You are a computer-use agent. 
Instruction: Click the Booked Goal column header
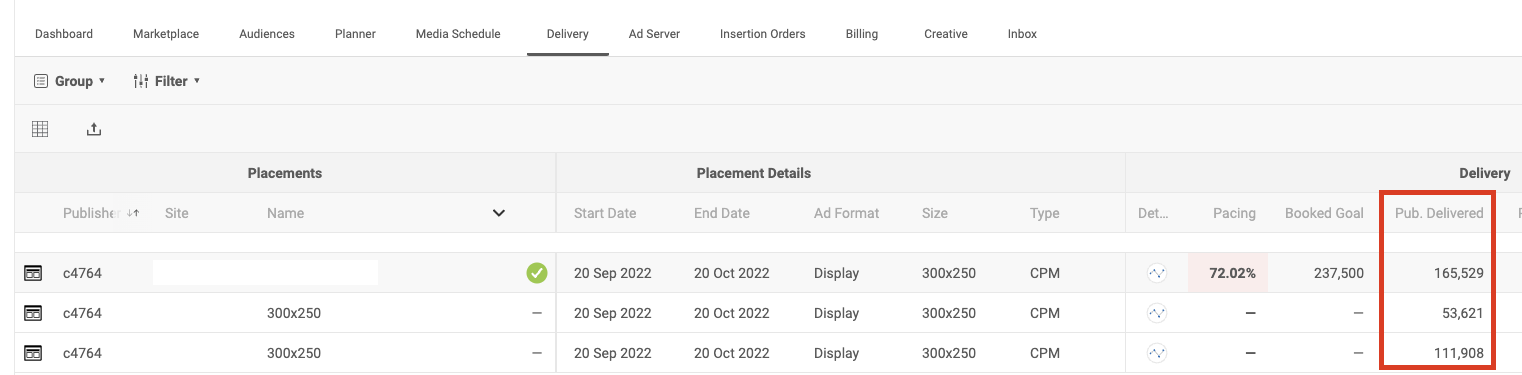pyautogui.click(x=1324, y=213)
